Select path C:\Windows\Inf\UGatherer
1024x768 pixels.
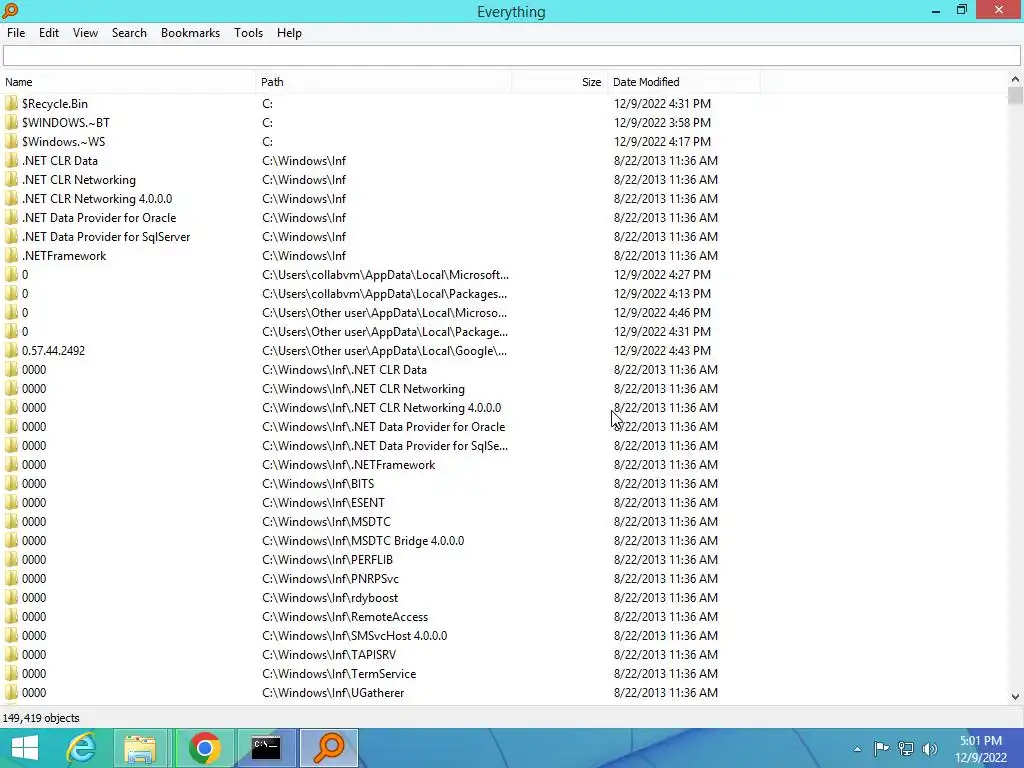point(333,692)
